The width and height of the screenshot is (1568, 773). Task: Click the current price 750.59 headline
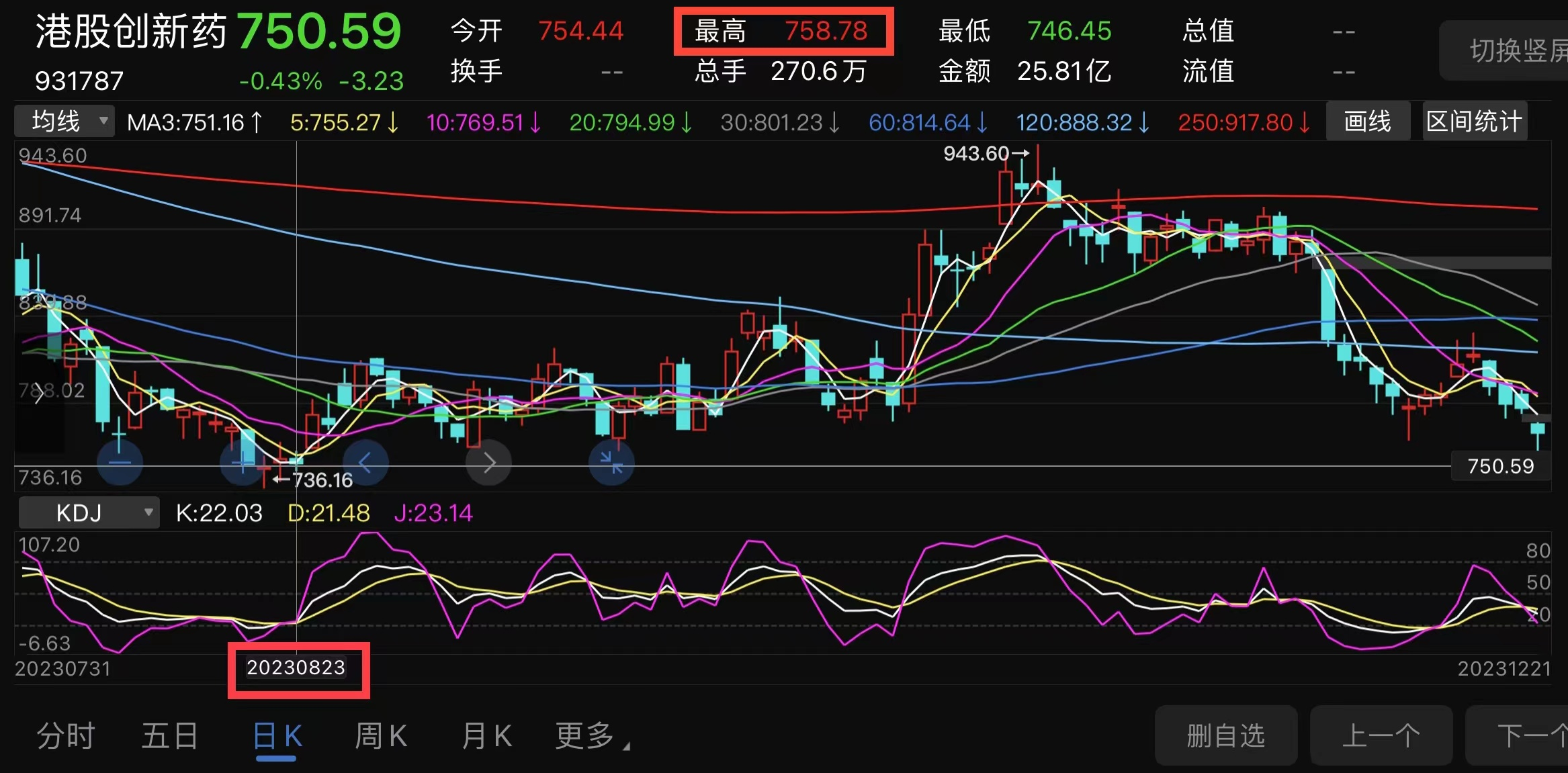(x=319, y=31)
